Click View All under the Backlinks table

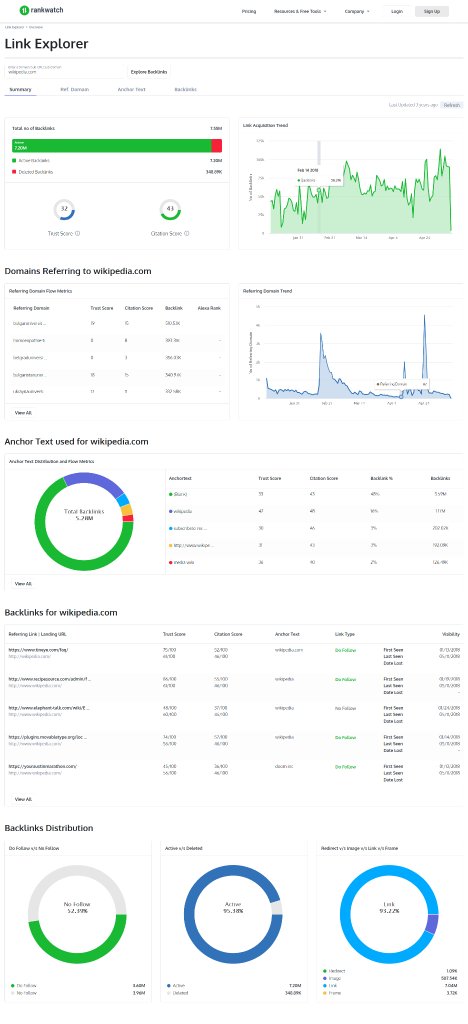[x=23, y=799]
